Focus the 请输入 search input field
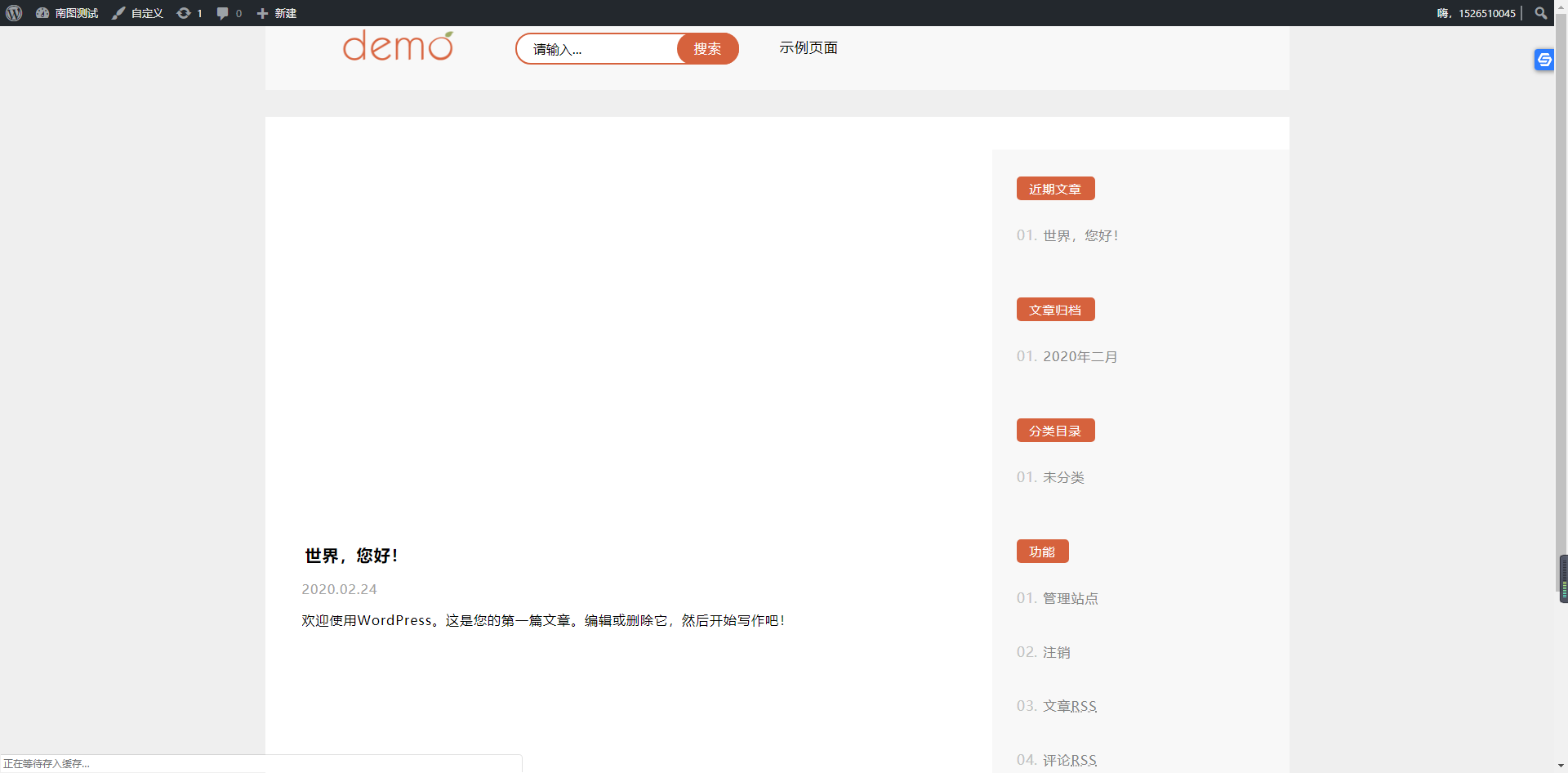Screen dimensions: 1568x773 (598, 49)
